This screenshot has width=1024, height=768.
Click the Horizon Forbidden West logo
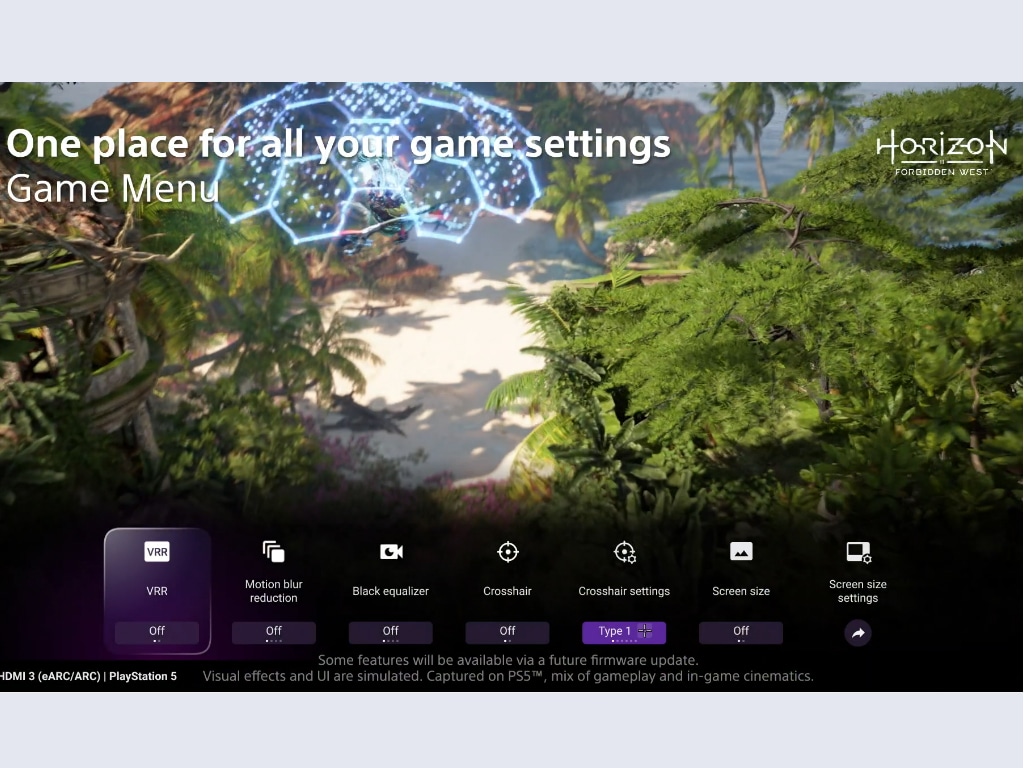pos(941,153)
